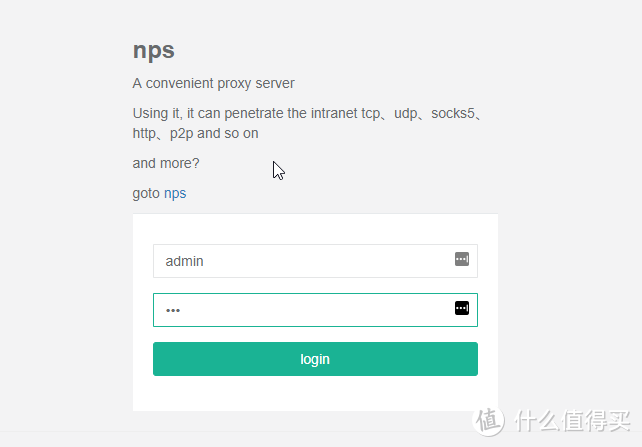Click the masked dots in the password box
Screen dimensions: 642x447
(173, 310)
